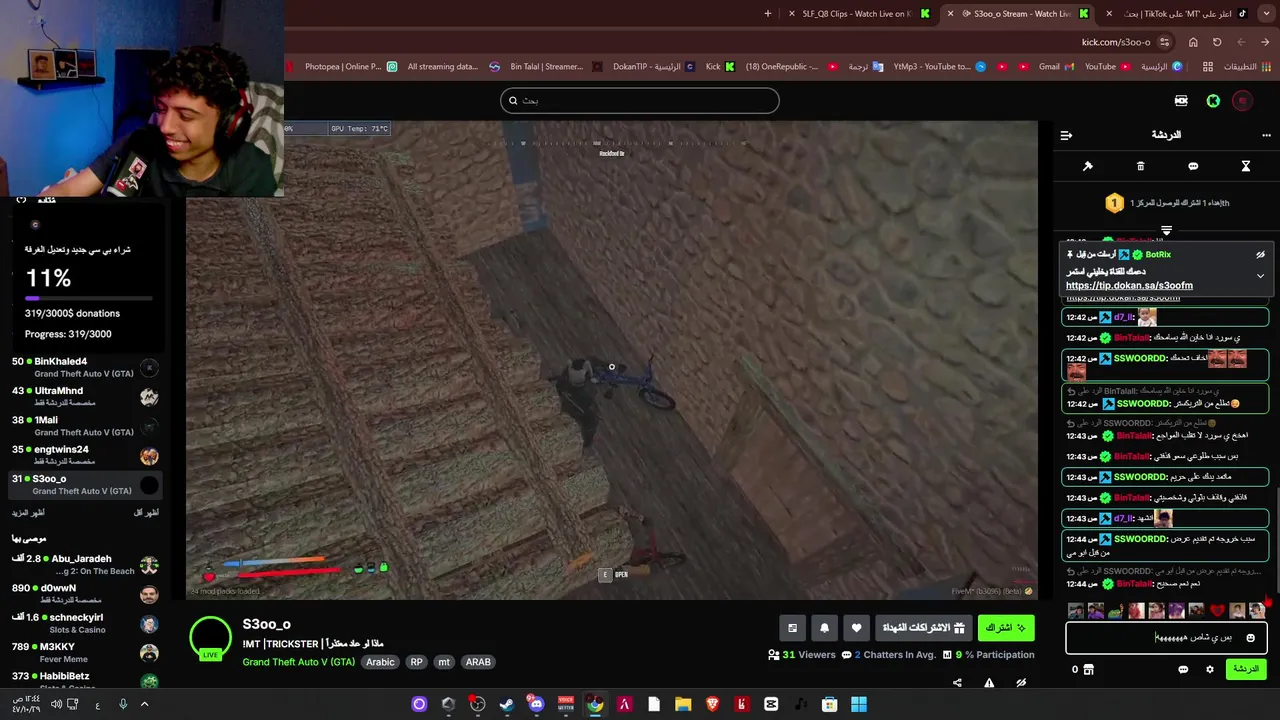Click the Kick search box

(640, 100)
